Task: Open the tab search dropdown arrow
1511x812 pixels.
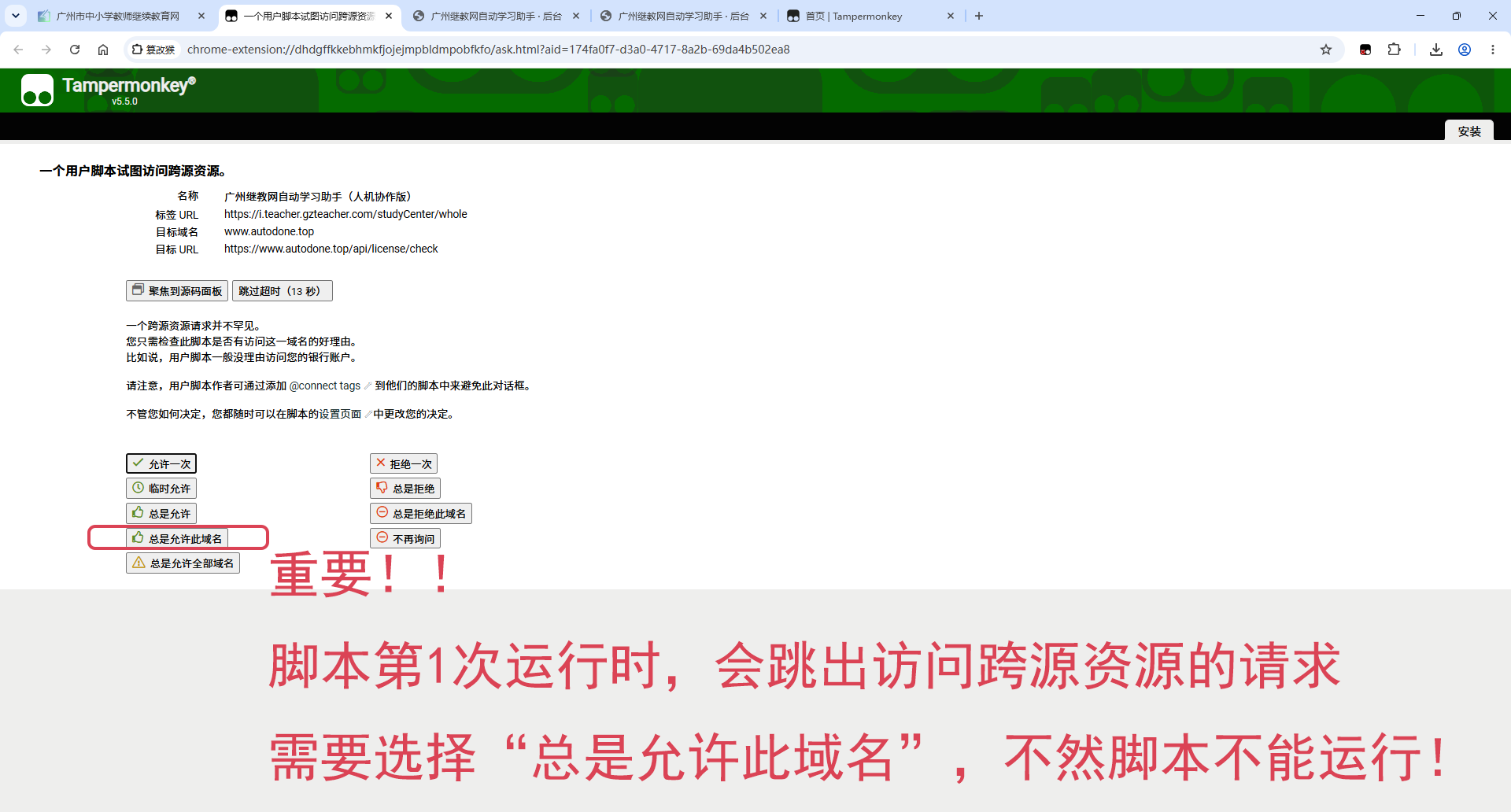Action: [16, 16]
